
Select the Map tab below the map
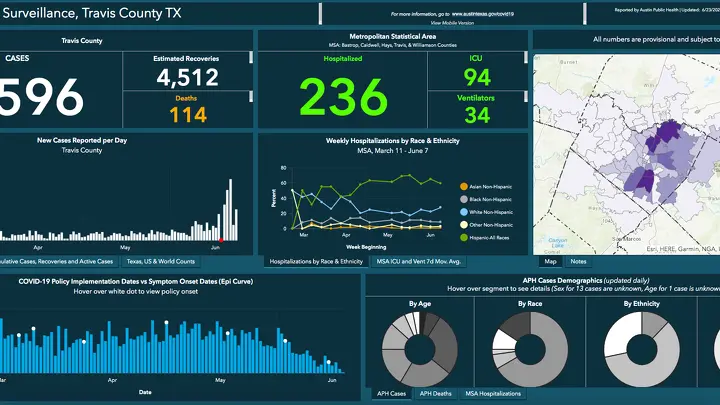click(x=550, y=261)
